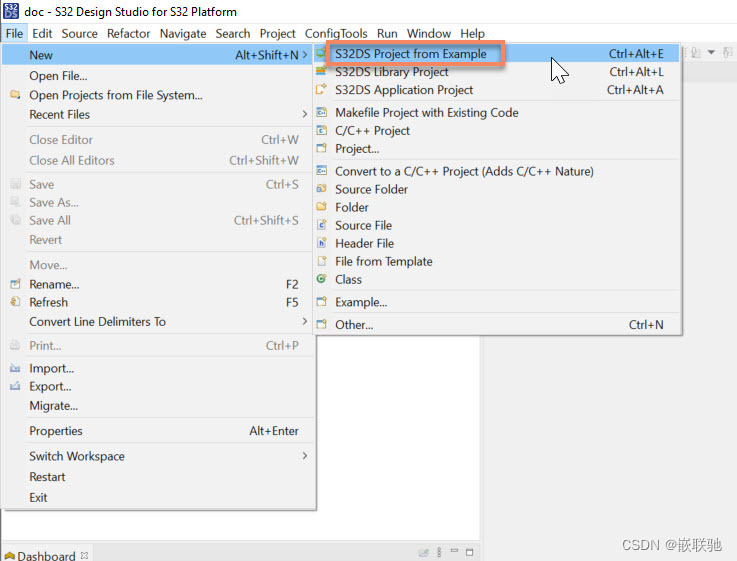
Task: Open the Dashboard panel view menu
Action: (x=439, y=552)
